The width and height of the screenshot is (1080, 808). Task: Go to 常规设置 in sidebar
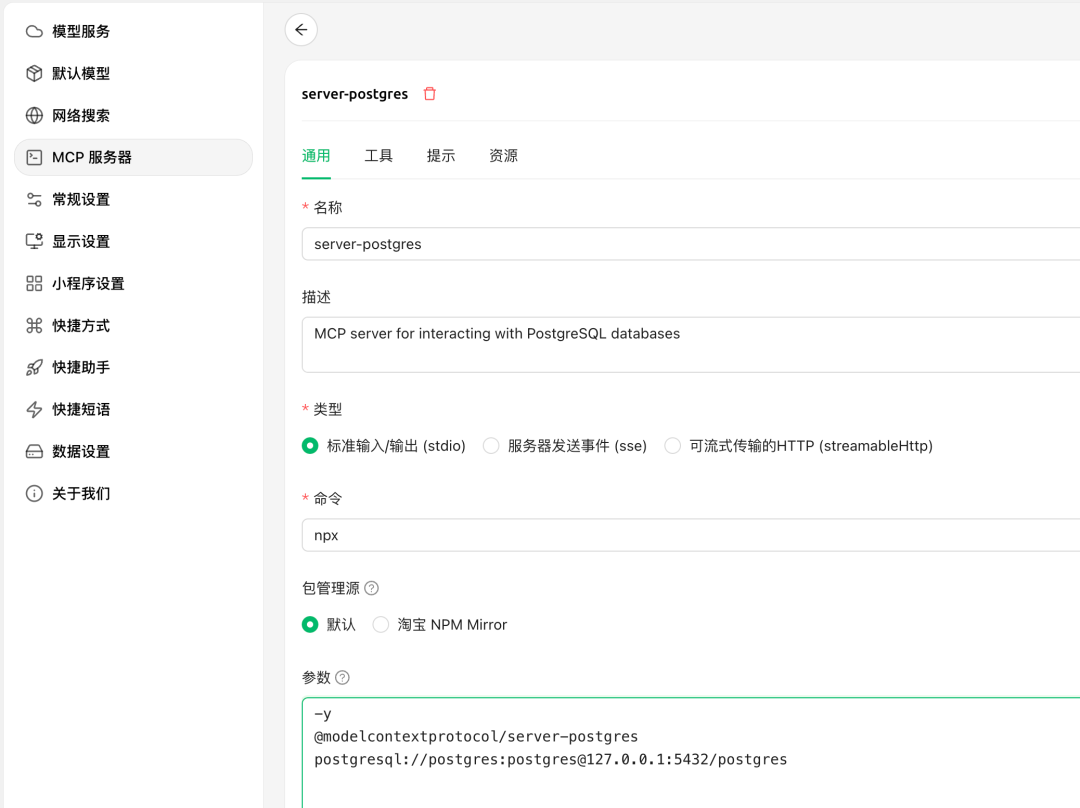(81, 199)
